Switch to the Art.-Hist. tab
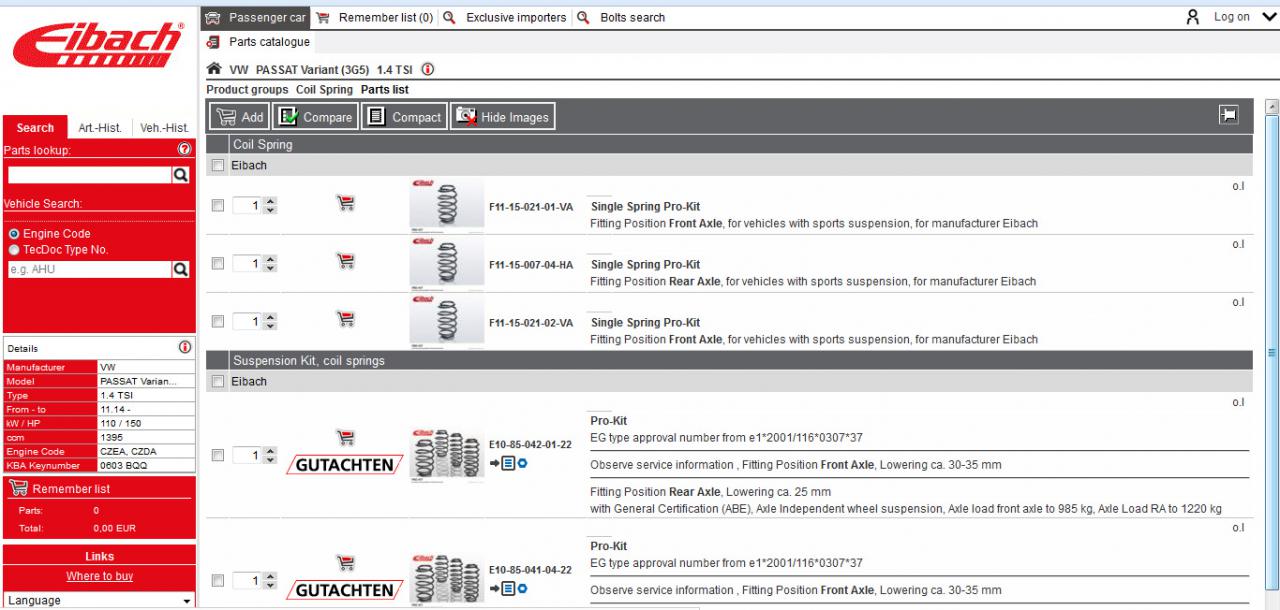Screen dimensions: 1280x610 [x=100, y=128]
